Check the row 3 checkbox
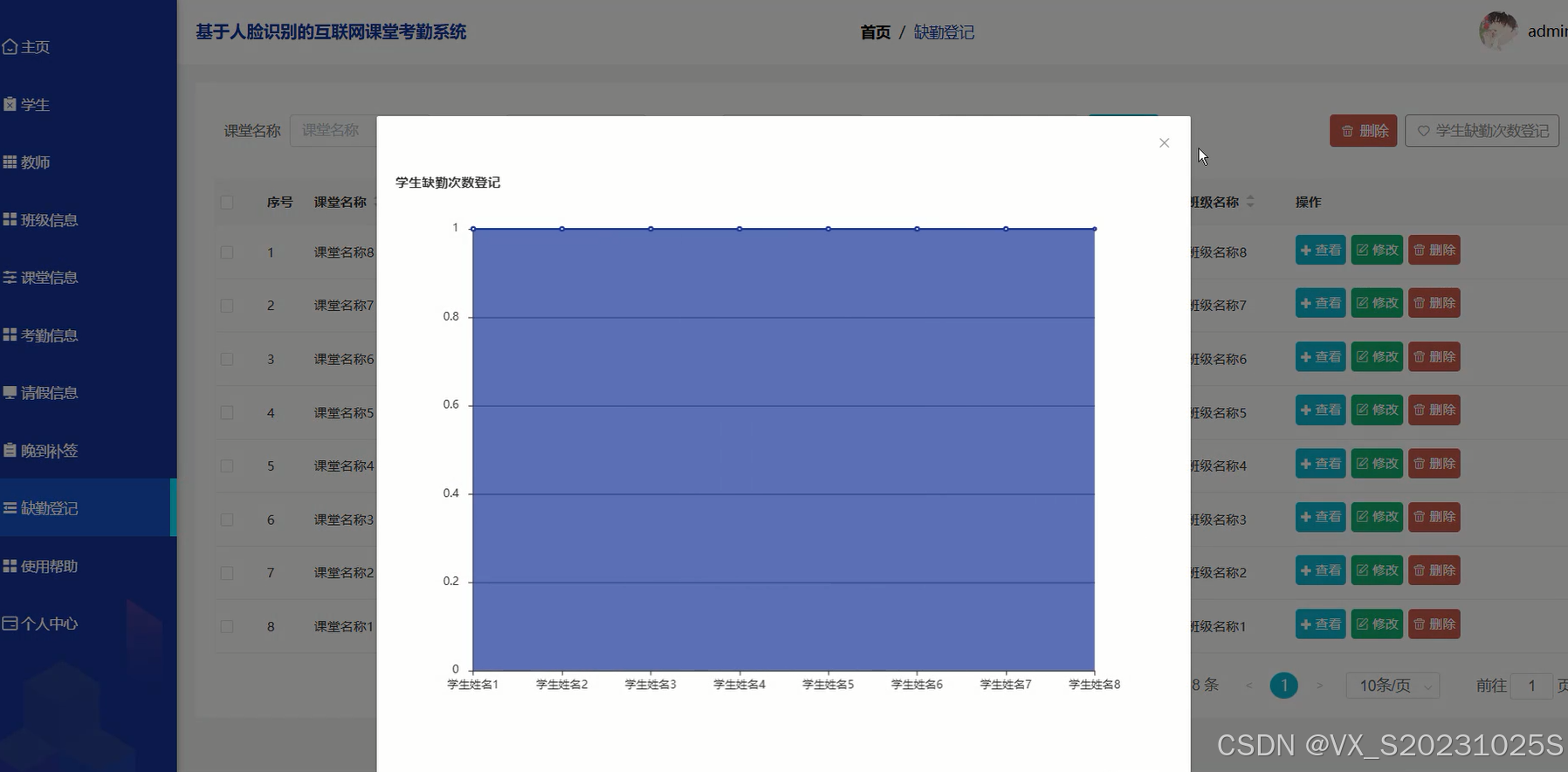Viewport: 1568px width, 772px height. (x=227, y=359)
